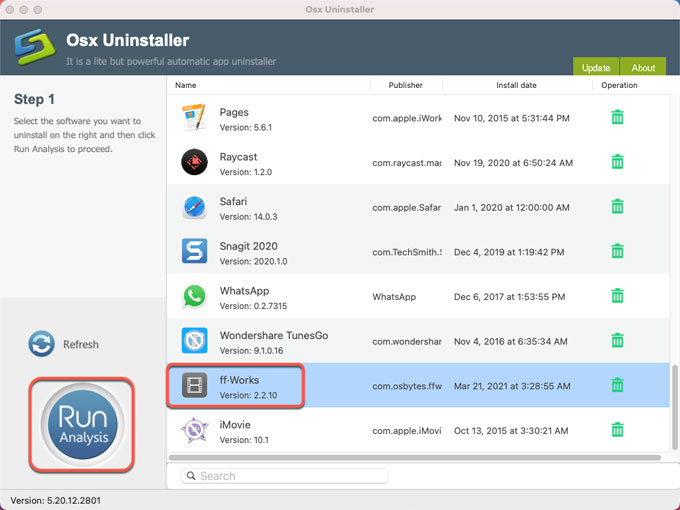Click the WhatsApp app icon
This screenshot has width=680, height=510.
[x=194, y=296]
